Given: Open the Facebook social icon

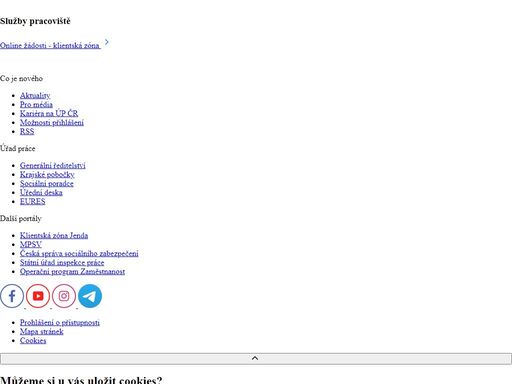Looking at the screenshot, I should click(12, 296).
